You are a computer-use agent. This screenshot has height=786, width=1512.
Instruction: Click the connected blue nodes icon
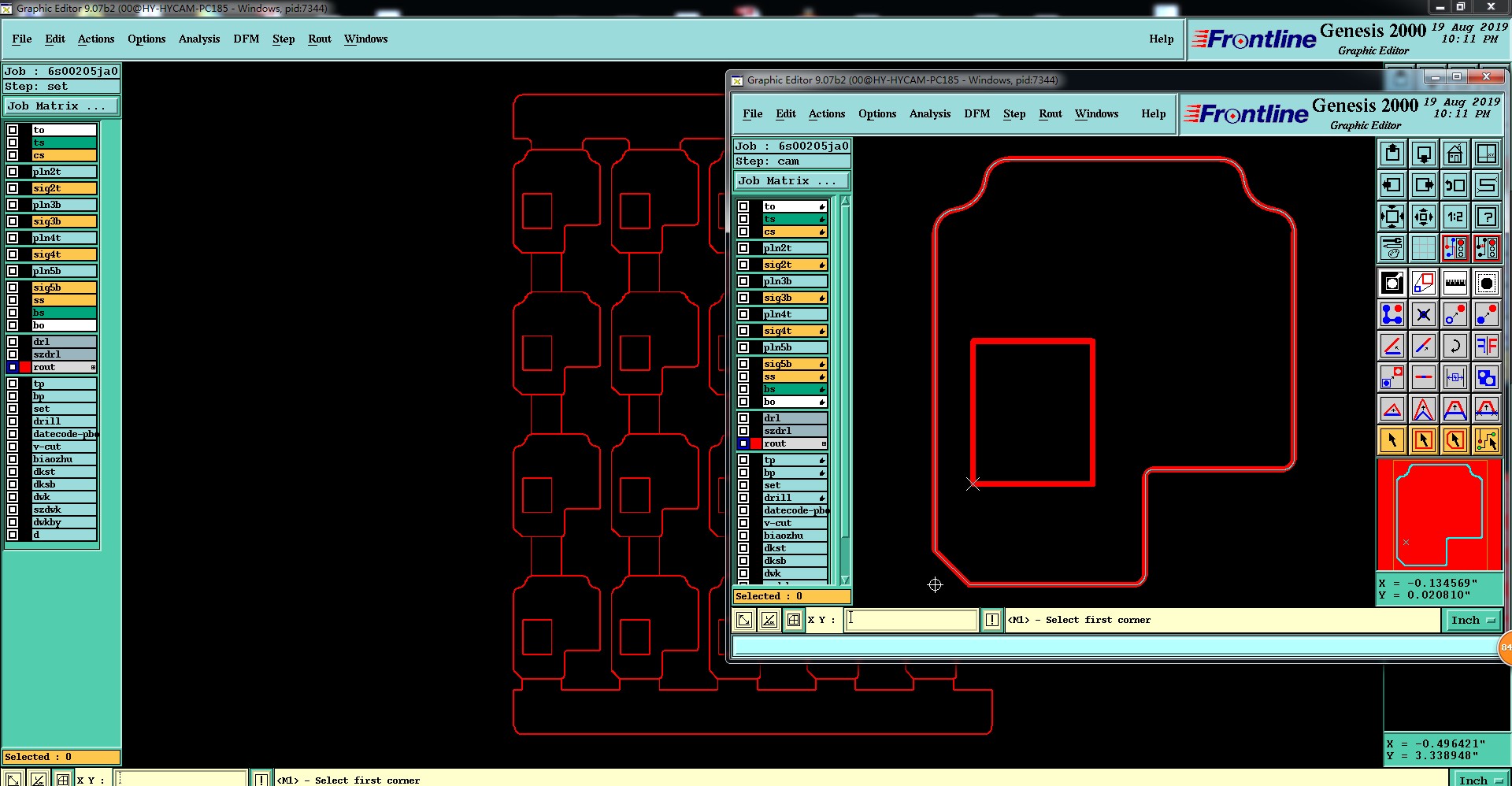(x=1392, y=314)
